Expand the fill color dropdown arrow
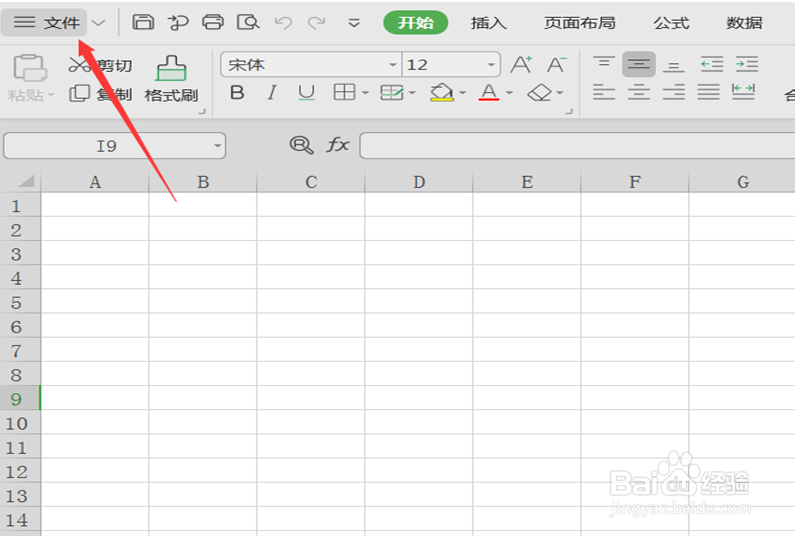 [462, 93]
